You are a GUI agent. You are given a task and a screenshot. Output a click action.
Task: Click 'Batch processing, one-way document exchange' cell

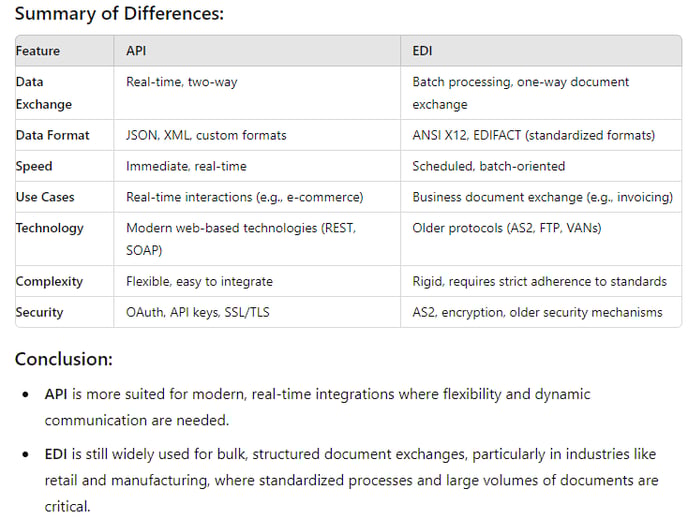click(x=520, y=93)
